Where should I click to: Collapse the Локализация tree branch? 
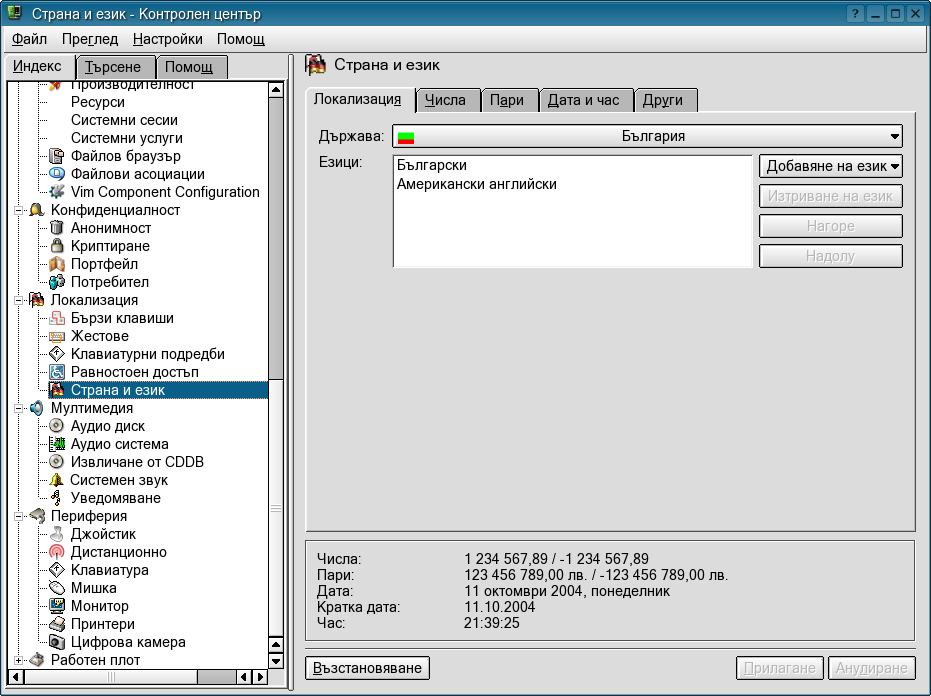pyautogui.click(x=19, y=300)
